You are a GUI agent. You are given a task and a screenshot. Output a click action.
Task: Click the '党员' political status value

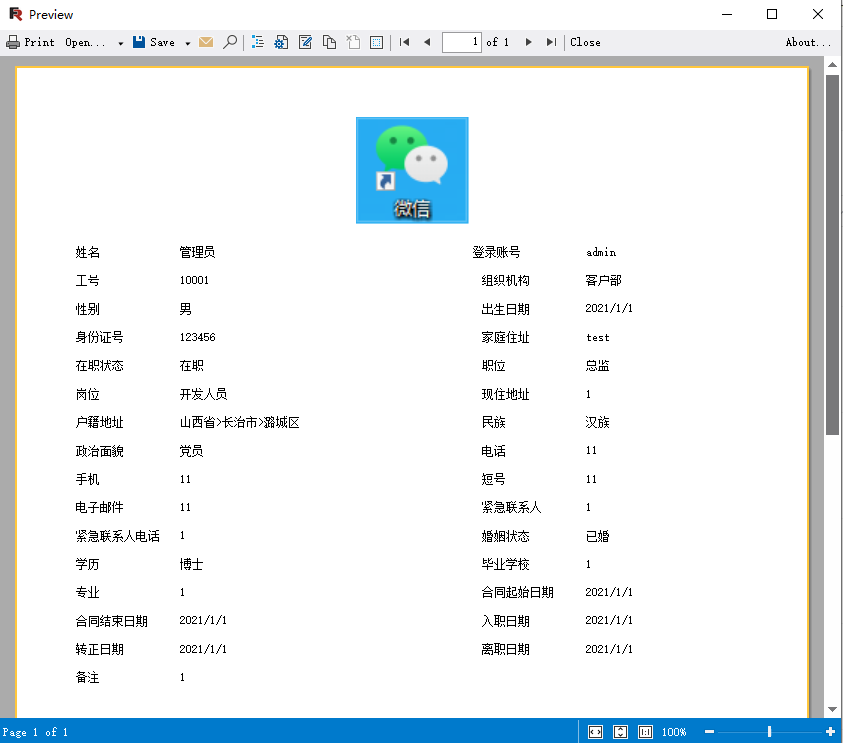191,451
